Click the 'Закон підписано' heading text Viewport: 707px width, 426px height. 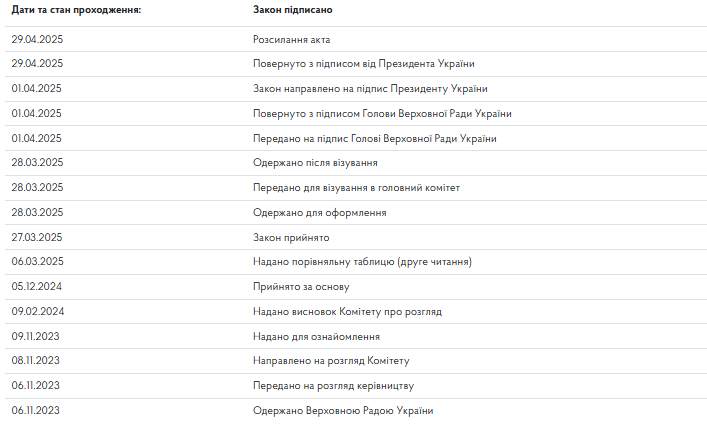[293, 9]
